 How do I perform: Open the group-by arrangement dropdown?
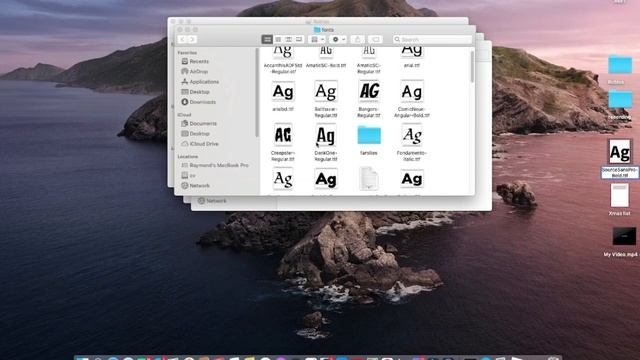tap(317, 39)
